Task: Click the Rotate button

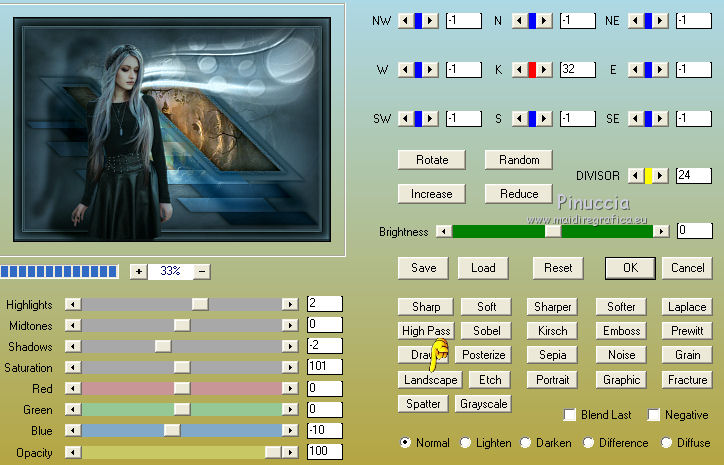Action: [432, 160]
